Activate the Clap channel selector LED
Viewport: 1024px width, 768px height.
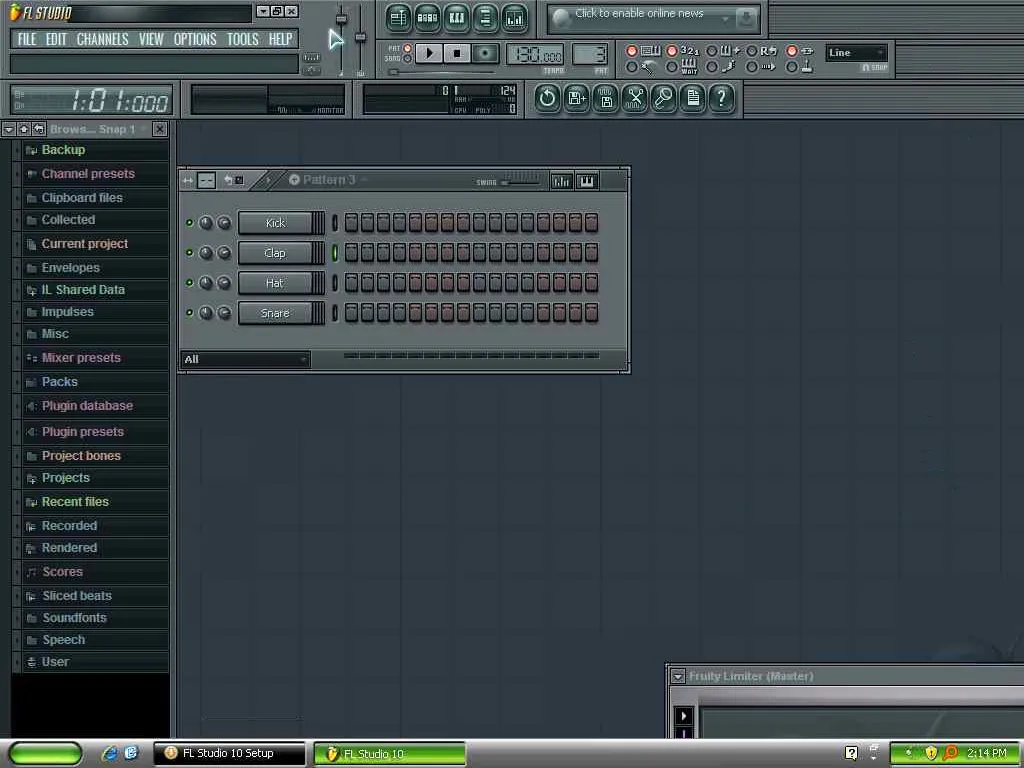tap(335, 253)
